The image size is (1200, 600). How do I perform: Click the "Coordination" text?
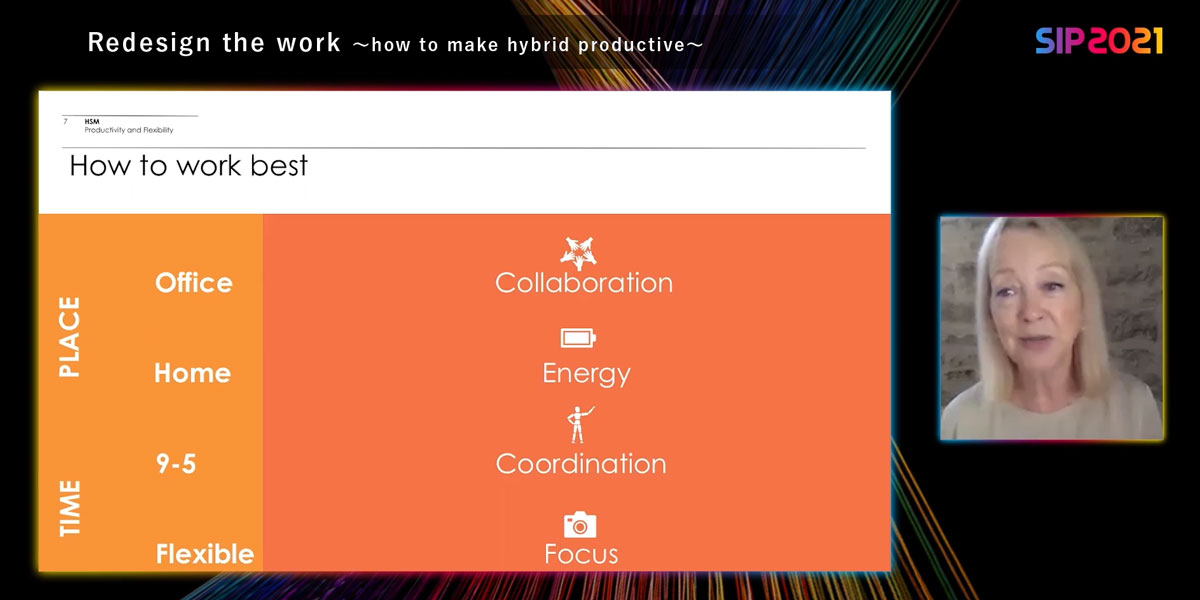click(x=581, y=464)
